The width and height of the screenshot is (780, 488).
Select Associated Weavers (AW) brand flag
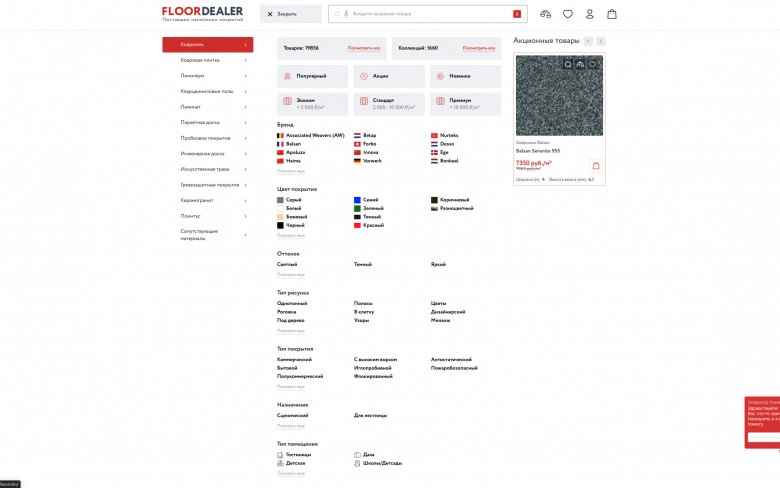pos(280,135)
